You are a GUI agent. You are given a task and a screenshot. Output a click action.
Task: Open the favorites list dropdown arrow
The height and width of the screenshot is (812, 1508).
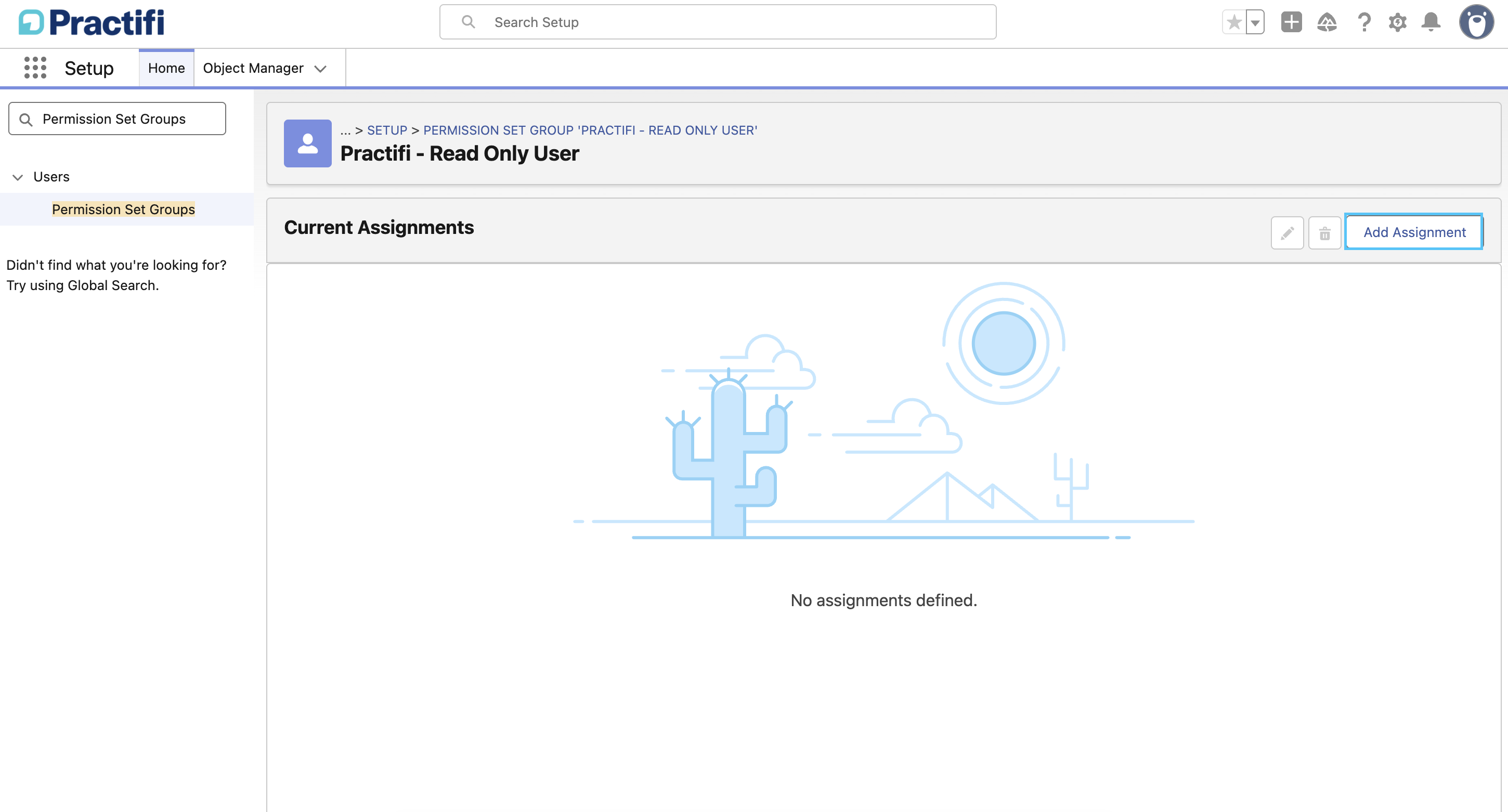pyautogui.click(x=1255, y=22)
